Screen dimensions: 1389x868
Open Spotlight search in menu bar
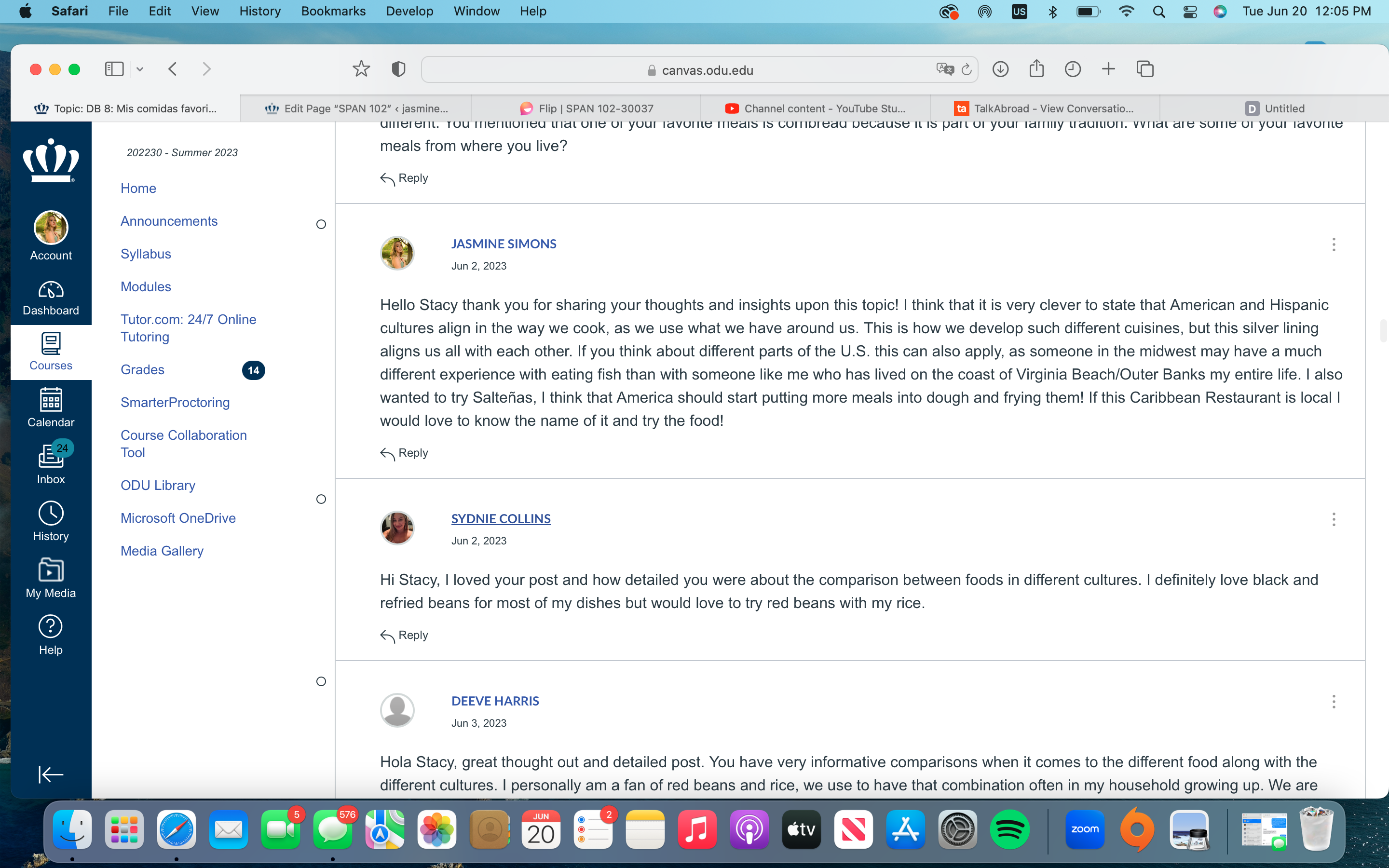[1159, 12]
